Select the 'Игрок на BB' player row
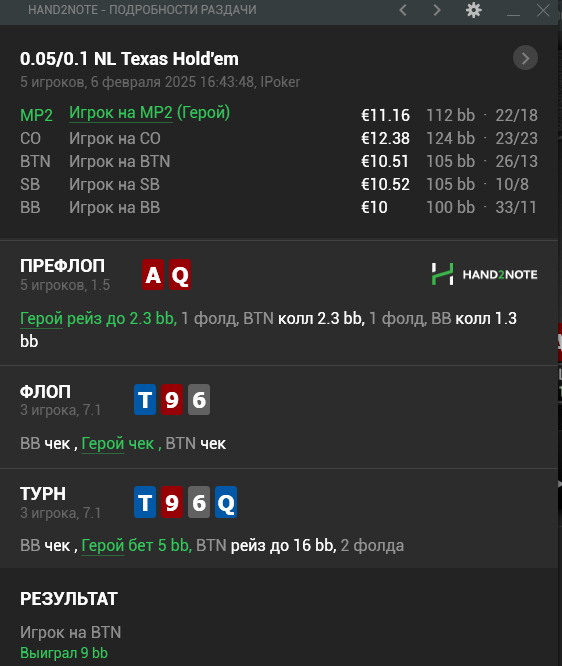The image size is (562, 666). tap(279, 207)
